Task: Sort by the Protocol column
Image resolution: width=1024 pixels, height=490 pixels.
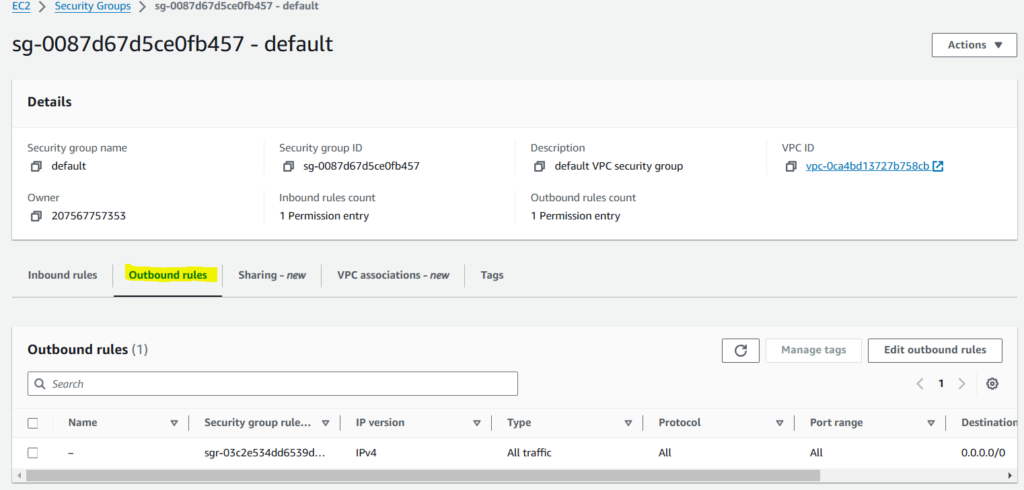Action: click(x=779, y=423)
